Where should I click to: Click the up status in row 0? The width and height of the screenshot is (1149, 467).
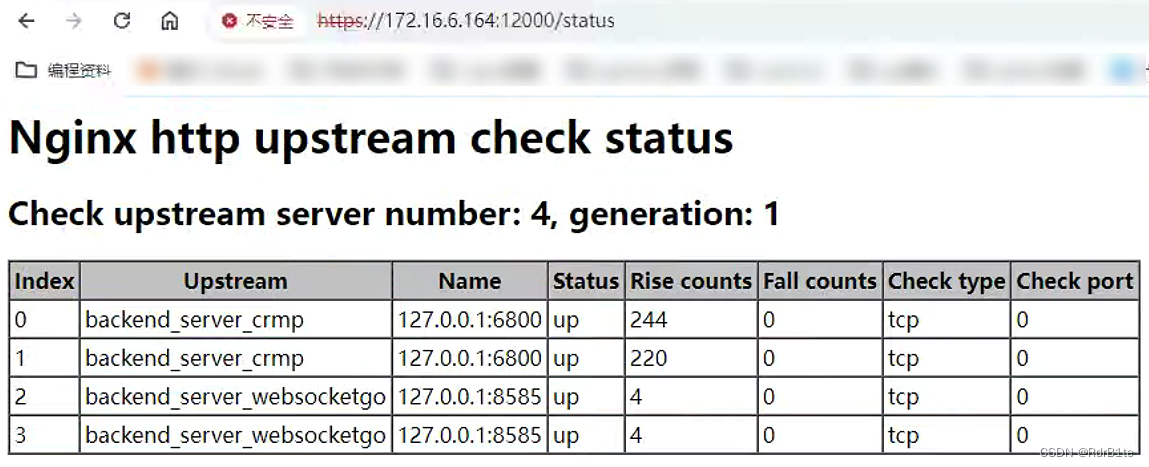(566, 321)
